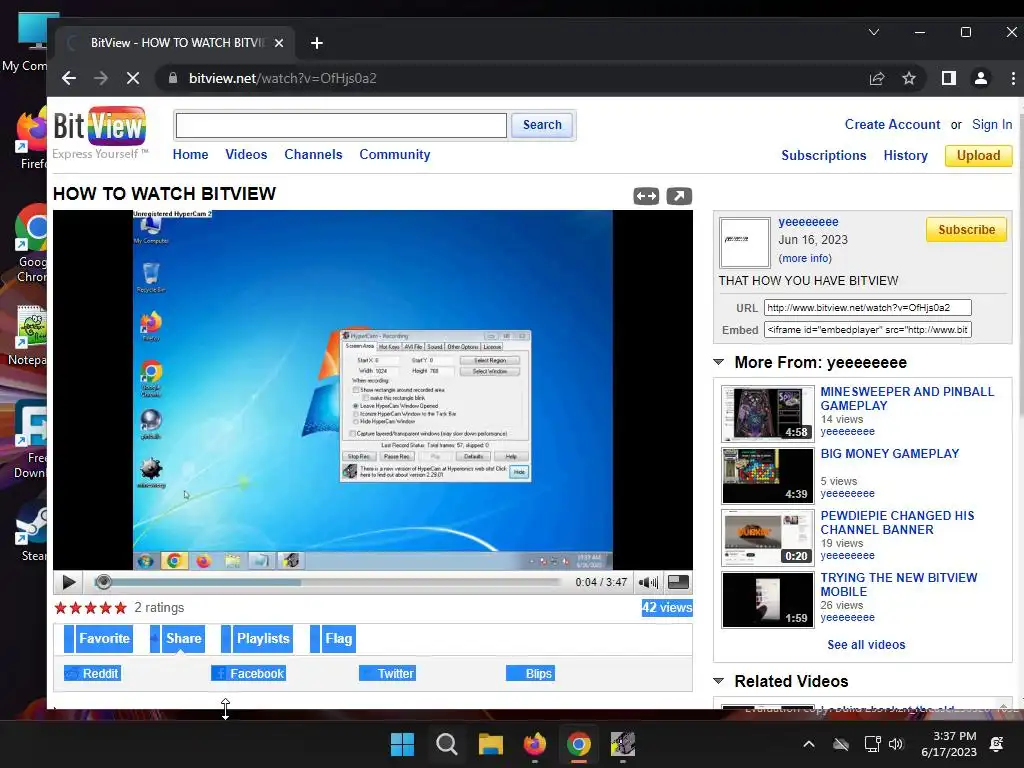This screenshot has height=768, width=1024.
Task: Open File Explorer from taskbar
Action: point(490,744)
